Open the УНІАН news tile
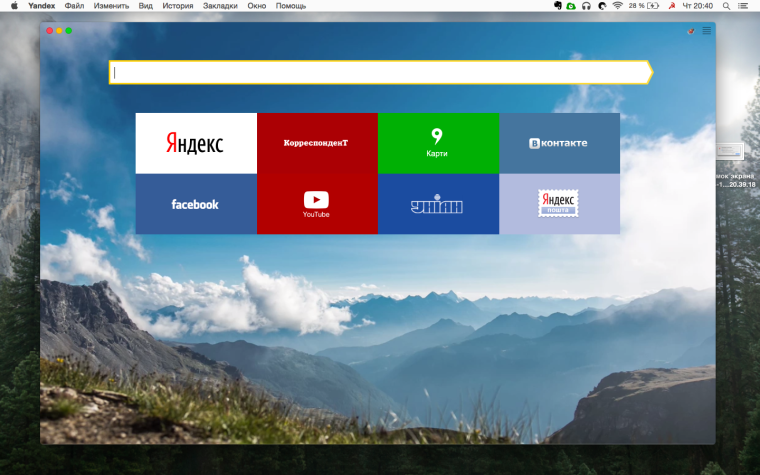This screenshot has width=760, height=475. pyautogui.click(x=438, y=204)
